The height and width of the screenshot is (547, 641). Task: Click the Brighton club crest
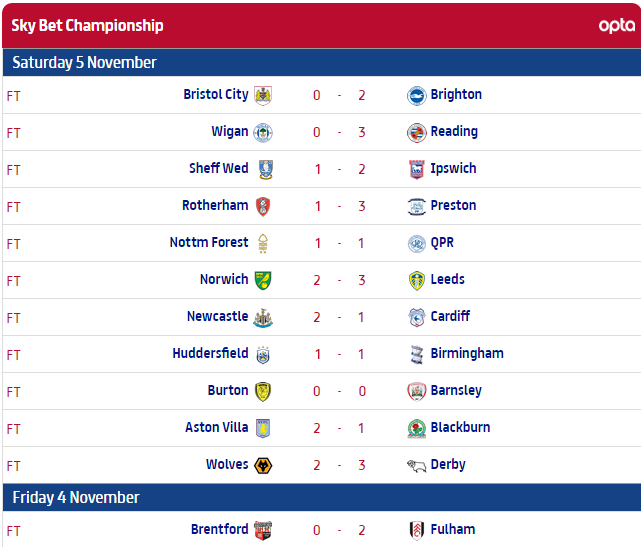click(x=416, y=96)
